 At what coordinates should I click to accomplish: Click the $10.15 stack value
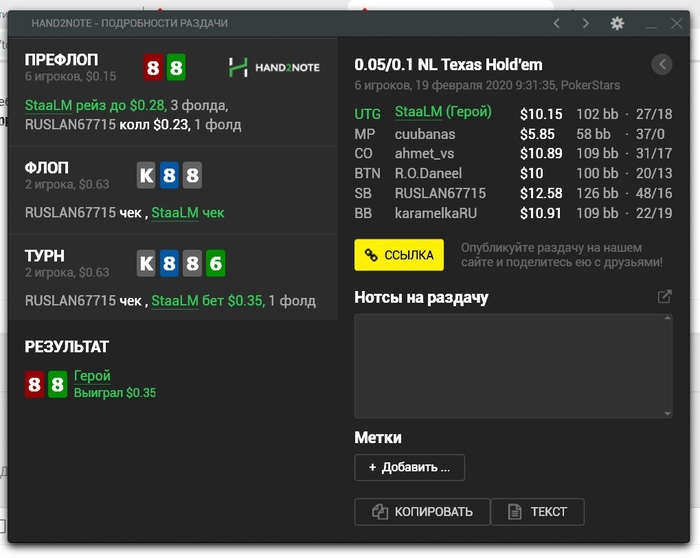pyautogui.click(x=541, y=114)
